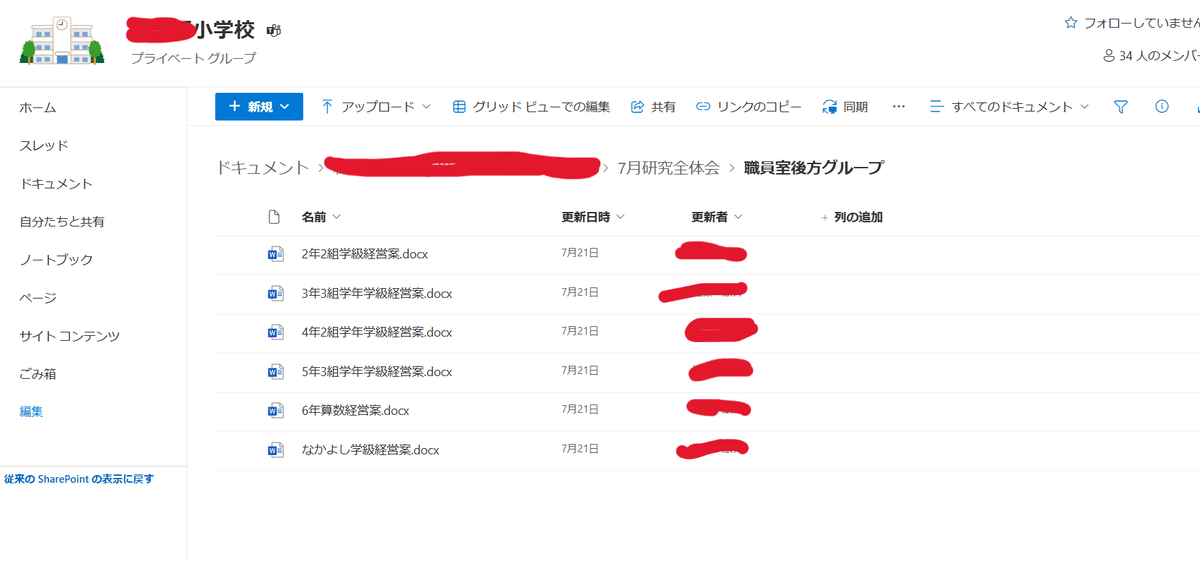Open the アップロード dropdown
This screenshot has width=1200, height=561.
point(376,106)
